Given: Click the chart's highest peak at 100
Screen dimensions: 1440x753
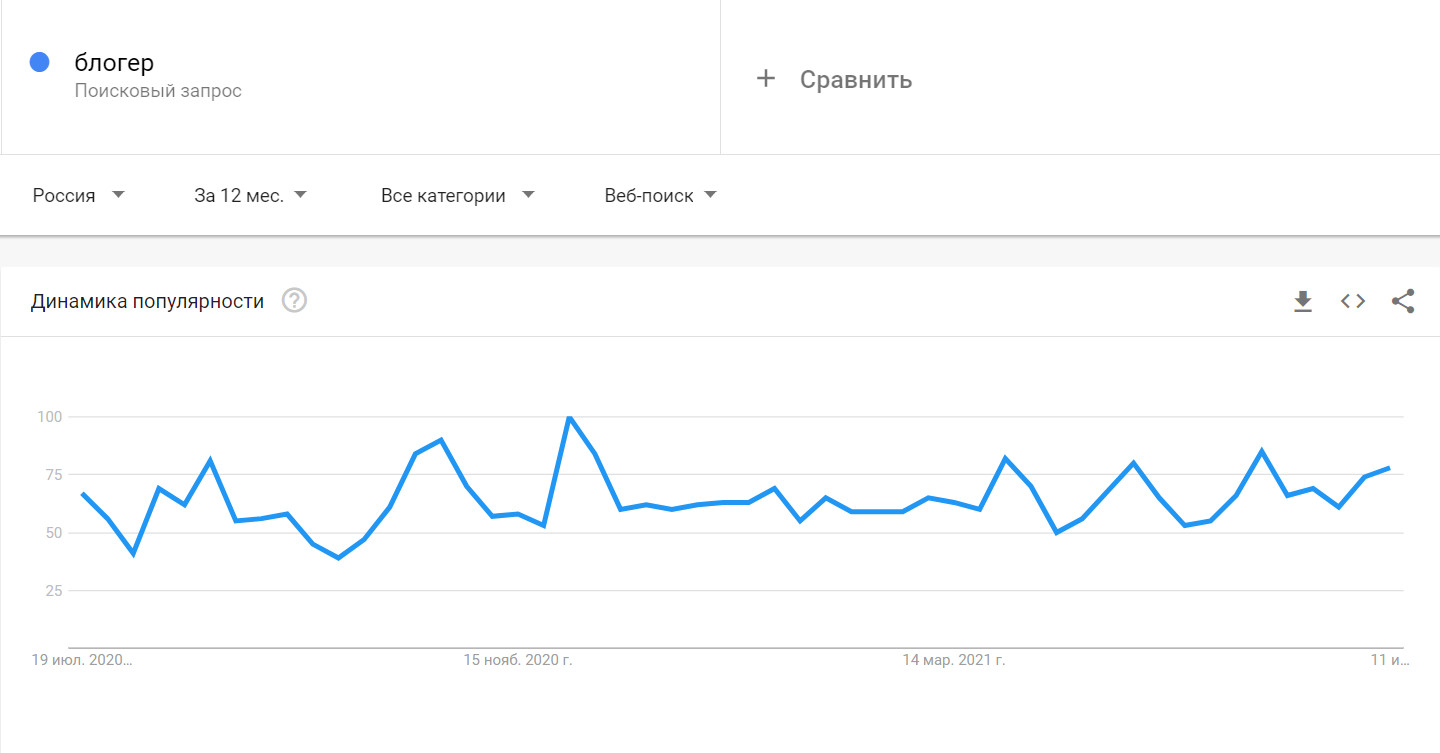Looking at the screenshot, I should (x=569, y=417).
